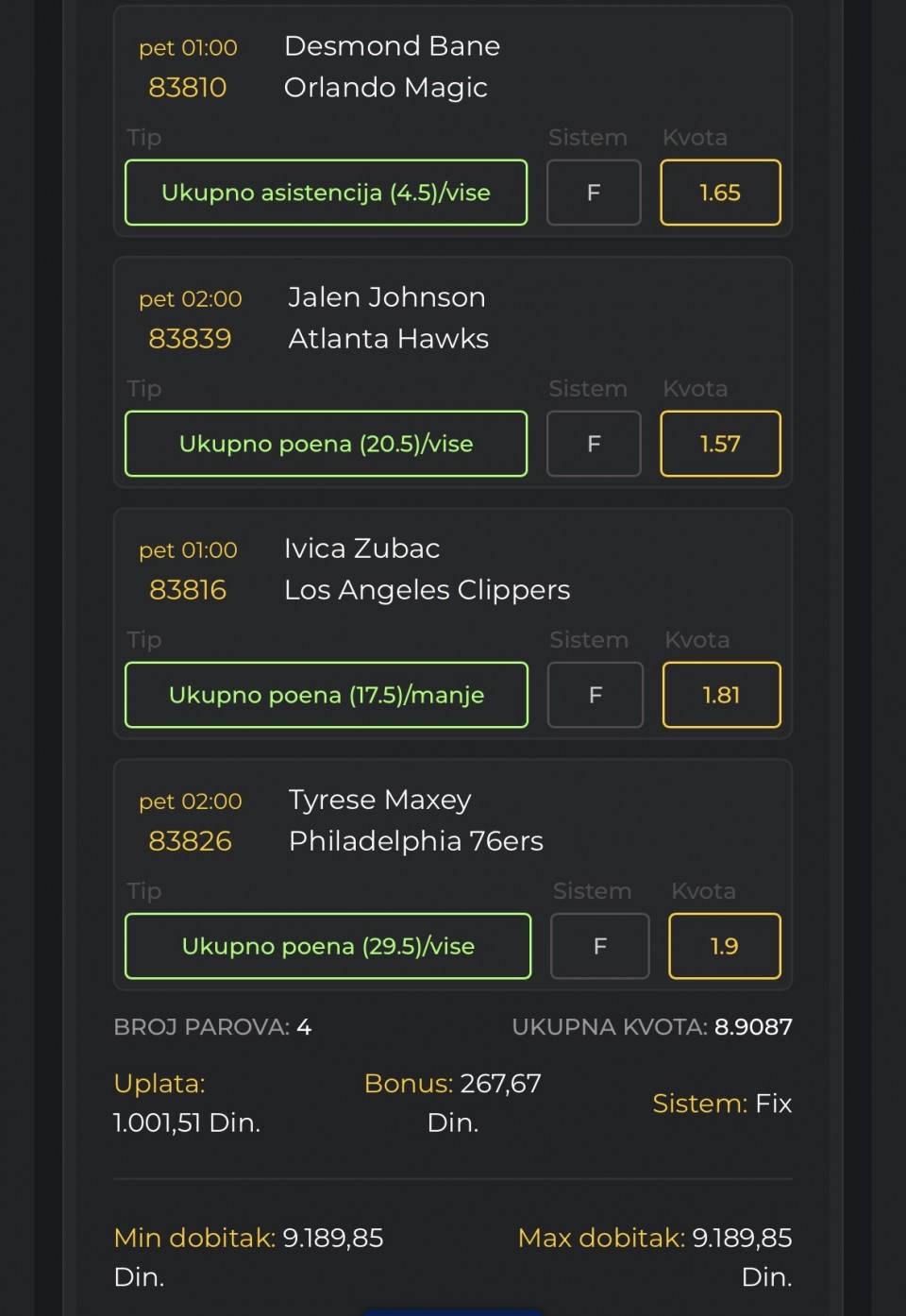Click the Uplata amount 1.001,51 Din.
Screen dimensions: 906x1316
(x=186, y=1122)
